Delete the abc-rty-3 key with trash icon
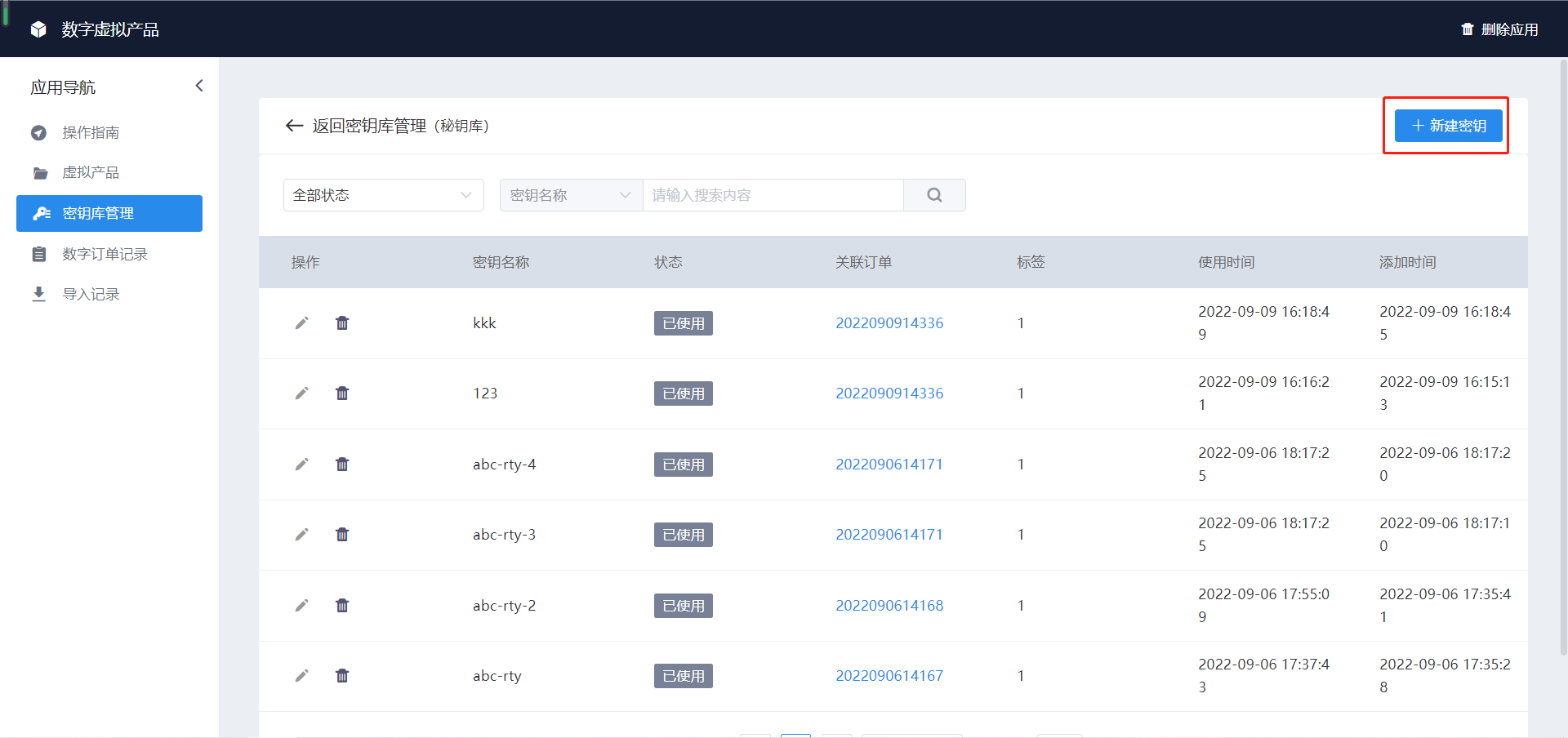Viewport: 1568px width, 738px height. click(342, 535)
